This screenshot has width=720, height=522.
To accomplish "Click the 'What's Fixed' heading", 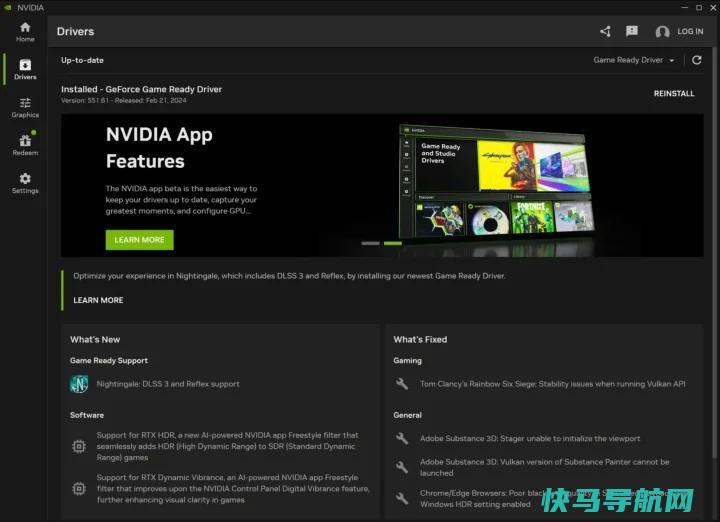I will 420,339.
